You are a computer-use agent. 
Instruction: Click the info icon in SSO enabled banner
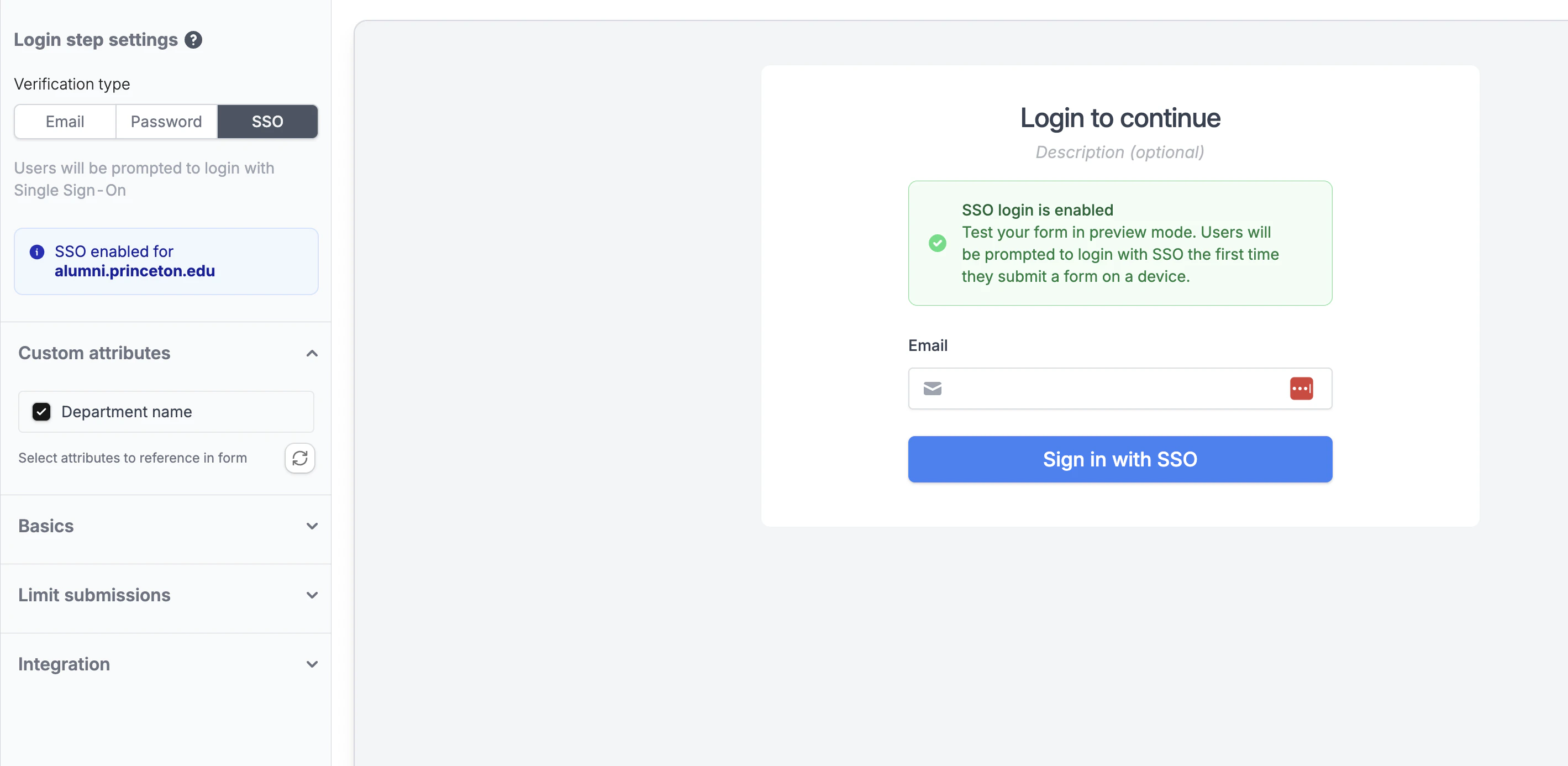[38, 251]
